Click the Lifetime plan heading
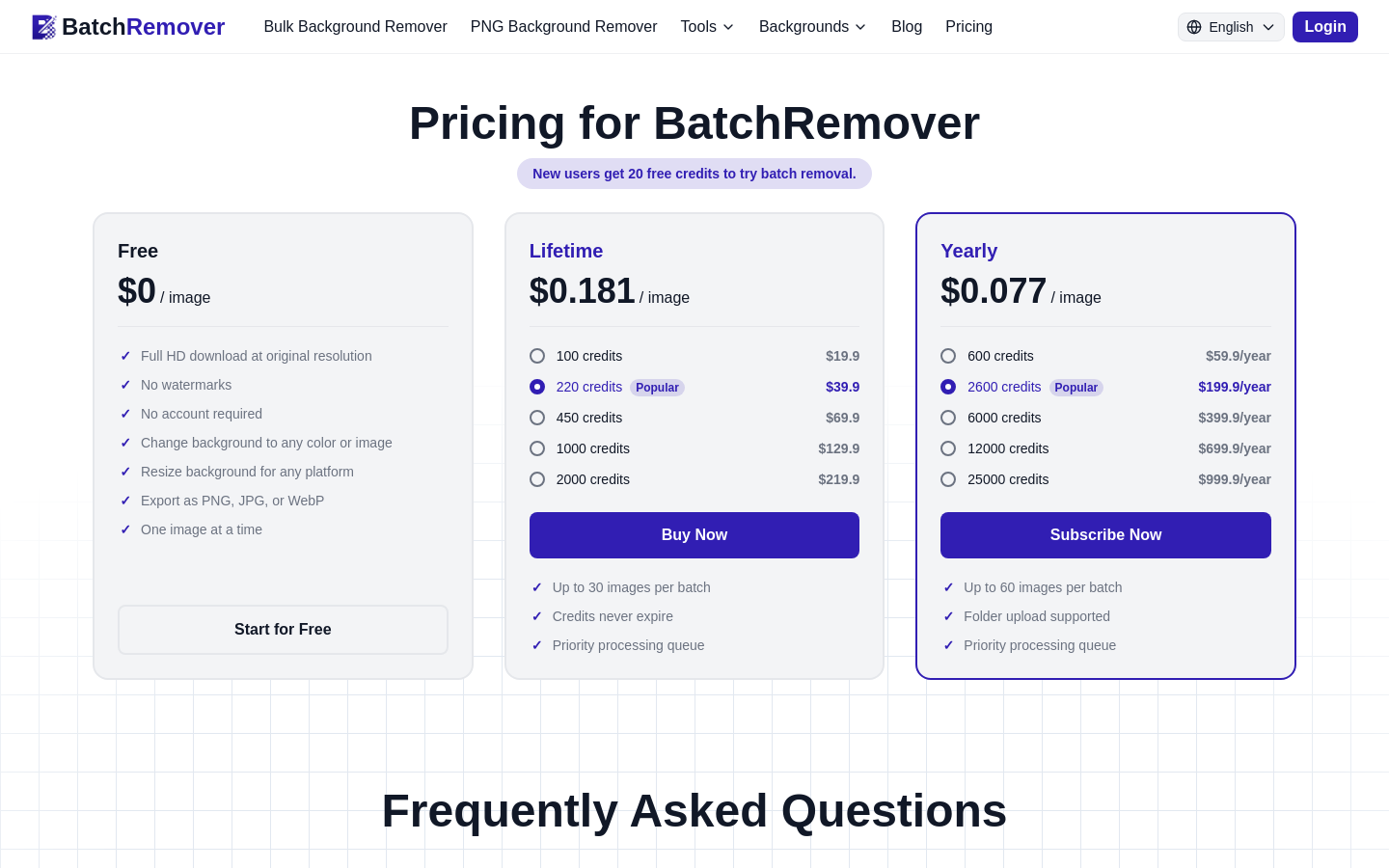Viewport: 1389px width, 868px height. (x=566, y=251)
